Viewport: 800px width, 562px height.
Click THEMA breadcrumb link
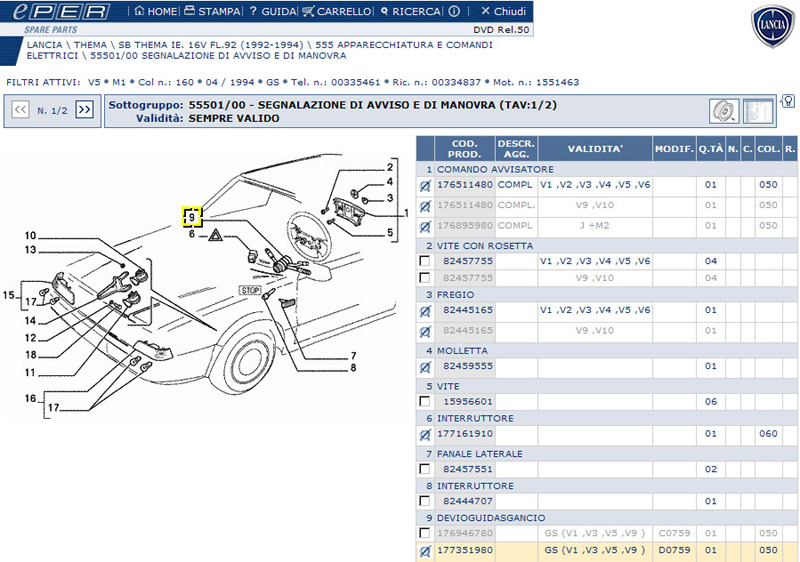pyautogui.click(x=90, y=45)
